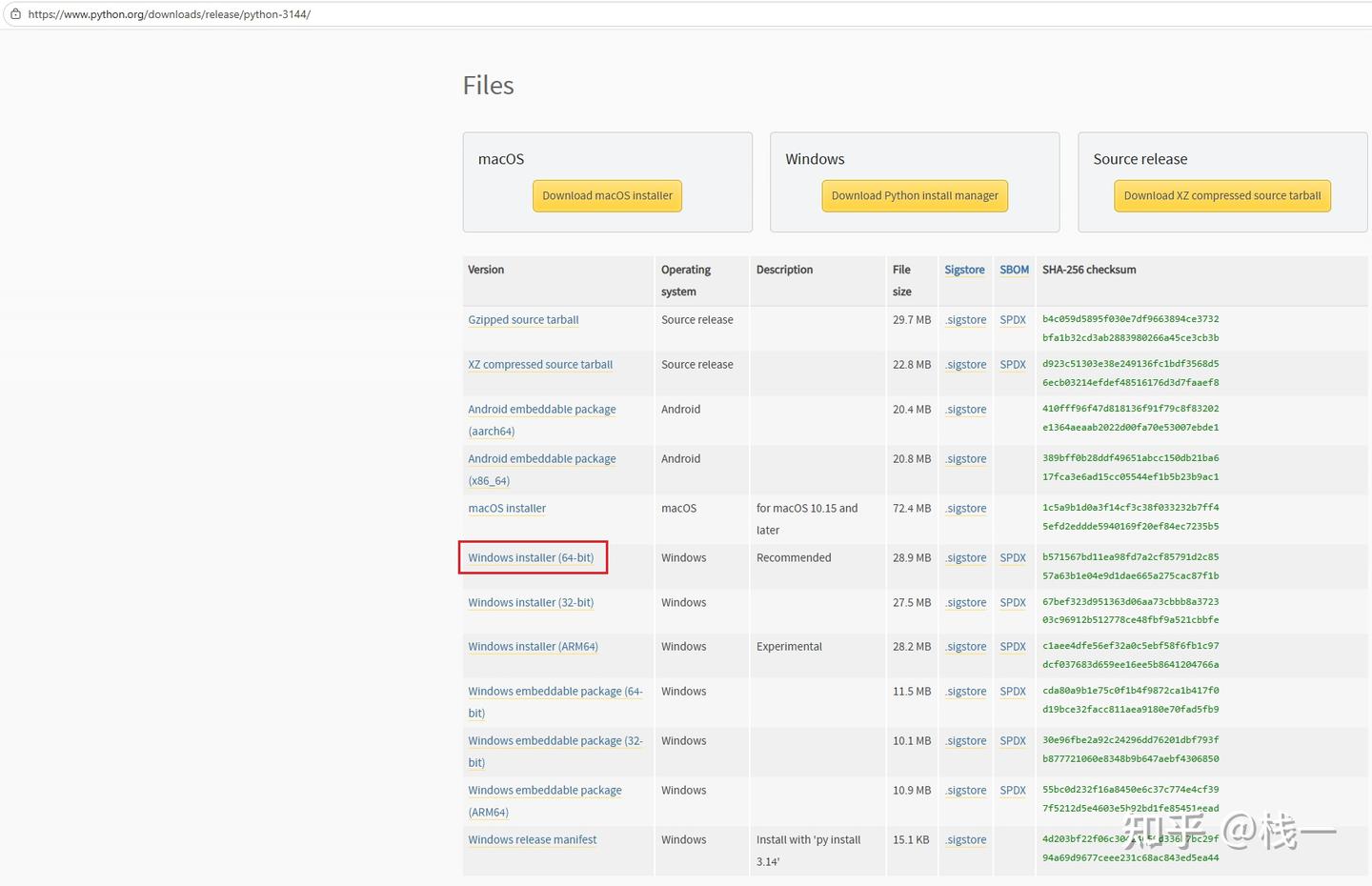
Task: Open the SBOM column header link
Action: [1014, 271]
